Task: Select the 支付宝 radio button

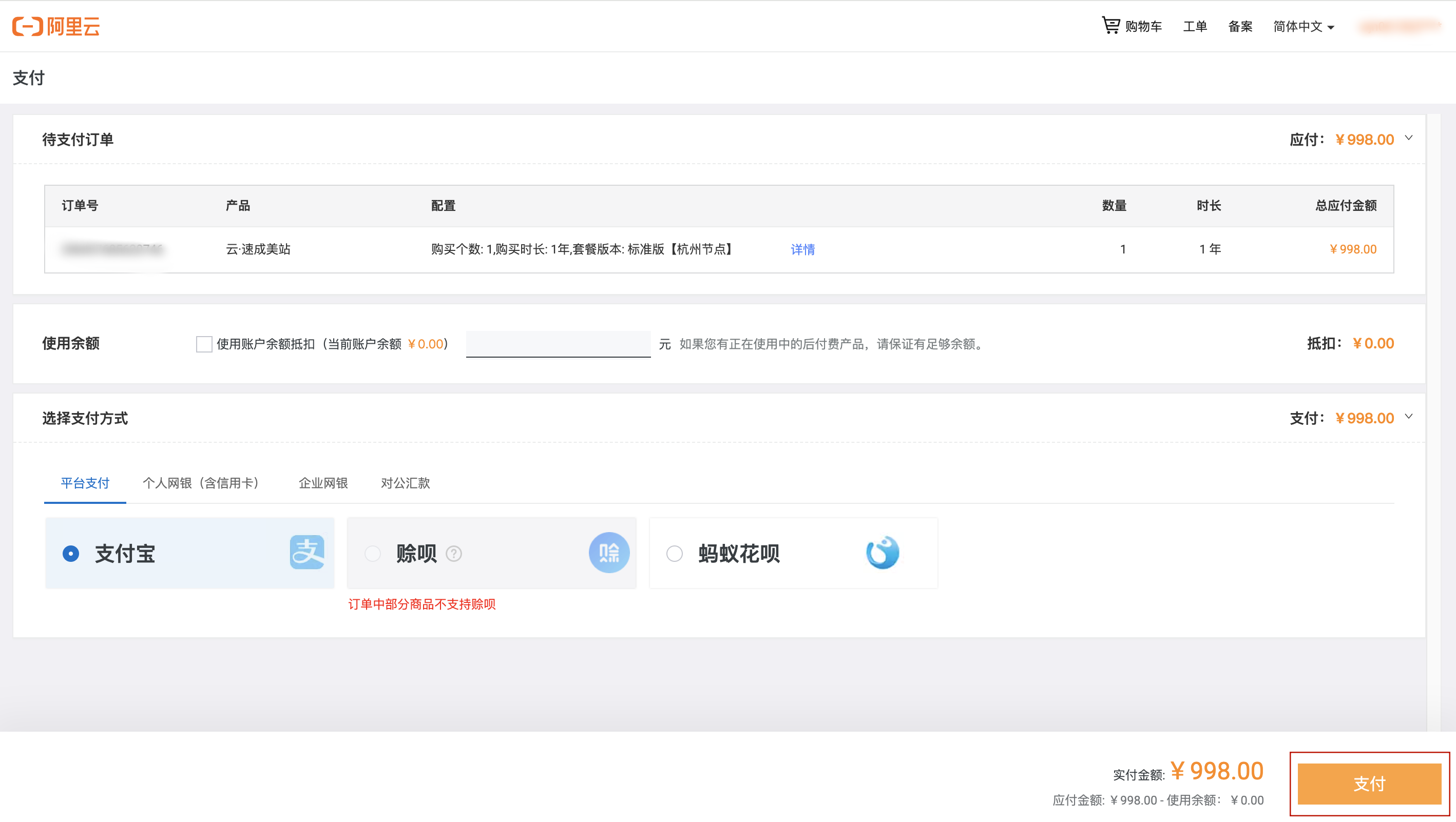Action: [71, 554]
